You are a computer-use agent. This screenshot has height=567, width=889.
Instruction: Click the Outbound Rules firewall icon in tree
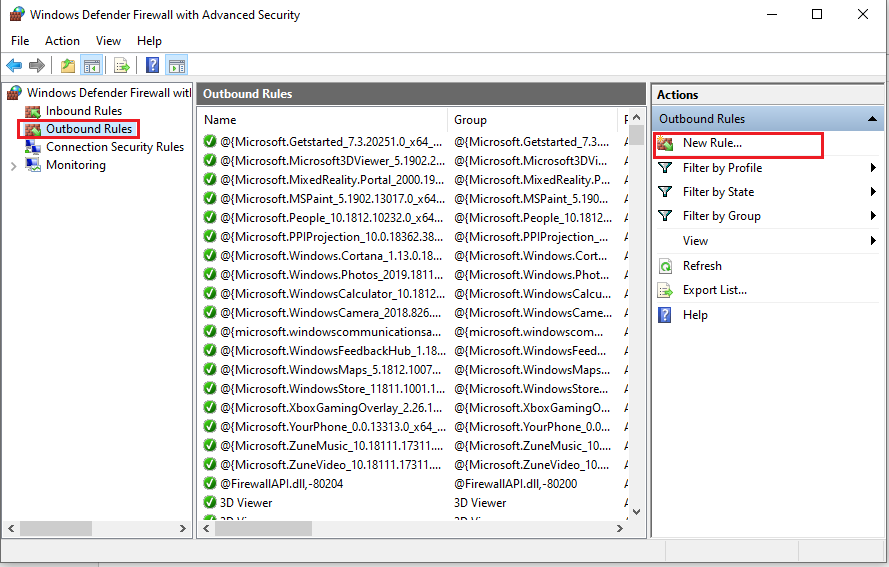click(x=33, y=129)
